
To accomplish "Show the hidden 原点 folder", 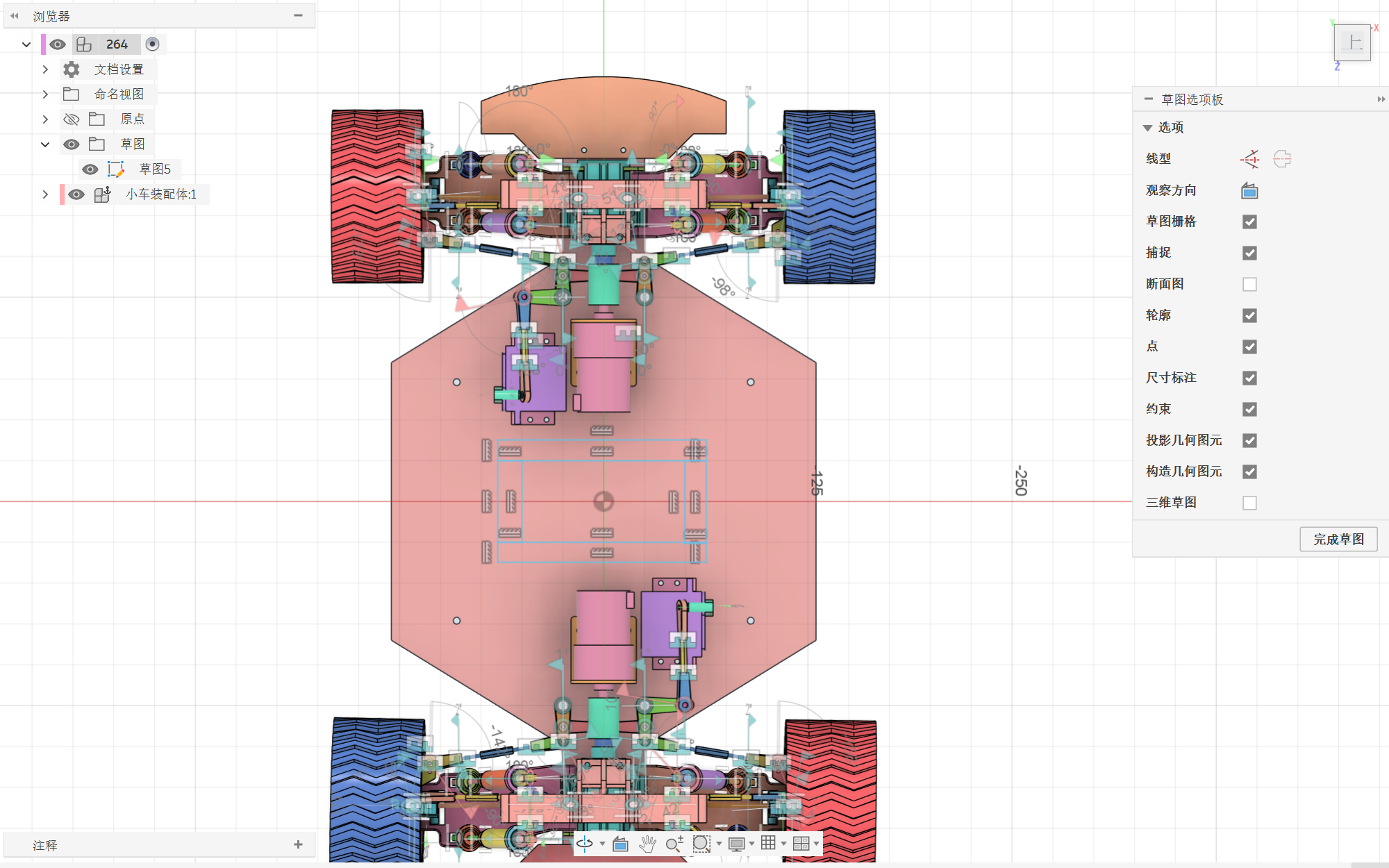I will pyautogui.click(x=71, y=119).
